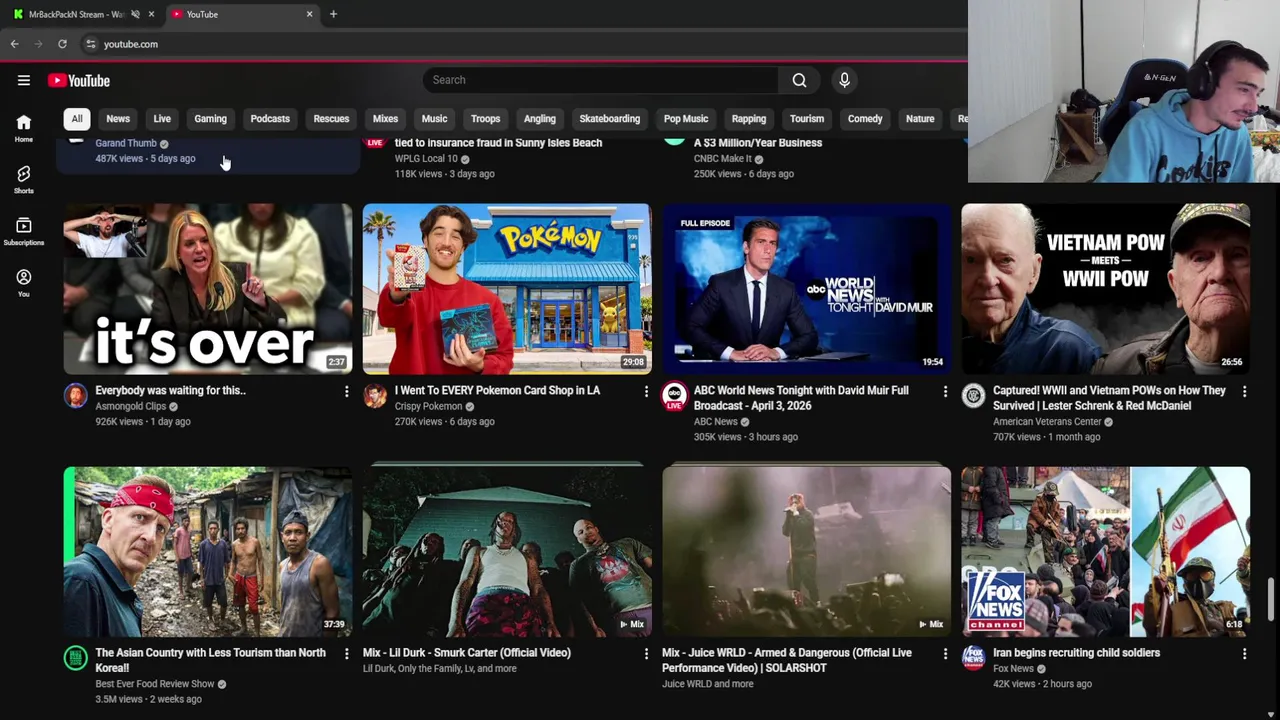Close the MrBackPackN Stream tab
1280x720 pixels.
151,14
